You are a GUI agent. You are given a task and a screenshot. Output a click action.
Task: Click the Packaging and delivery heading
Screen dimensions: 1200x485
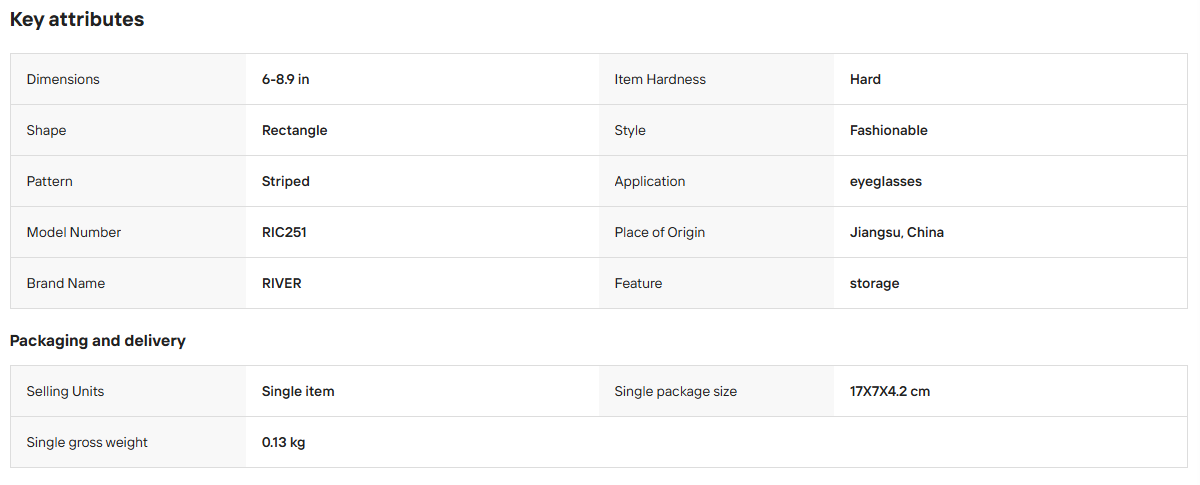coord(98,341)
